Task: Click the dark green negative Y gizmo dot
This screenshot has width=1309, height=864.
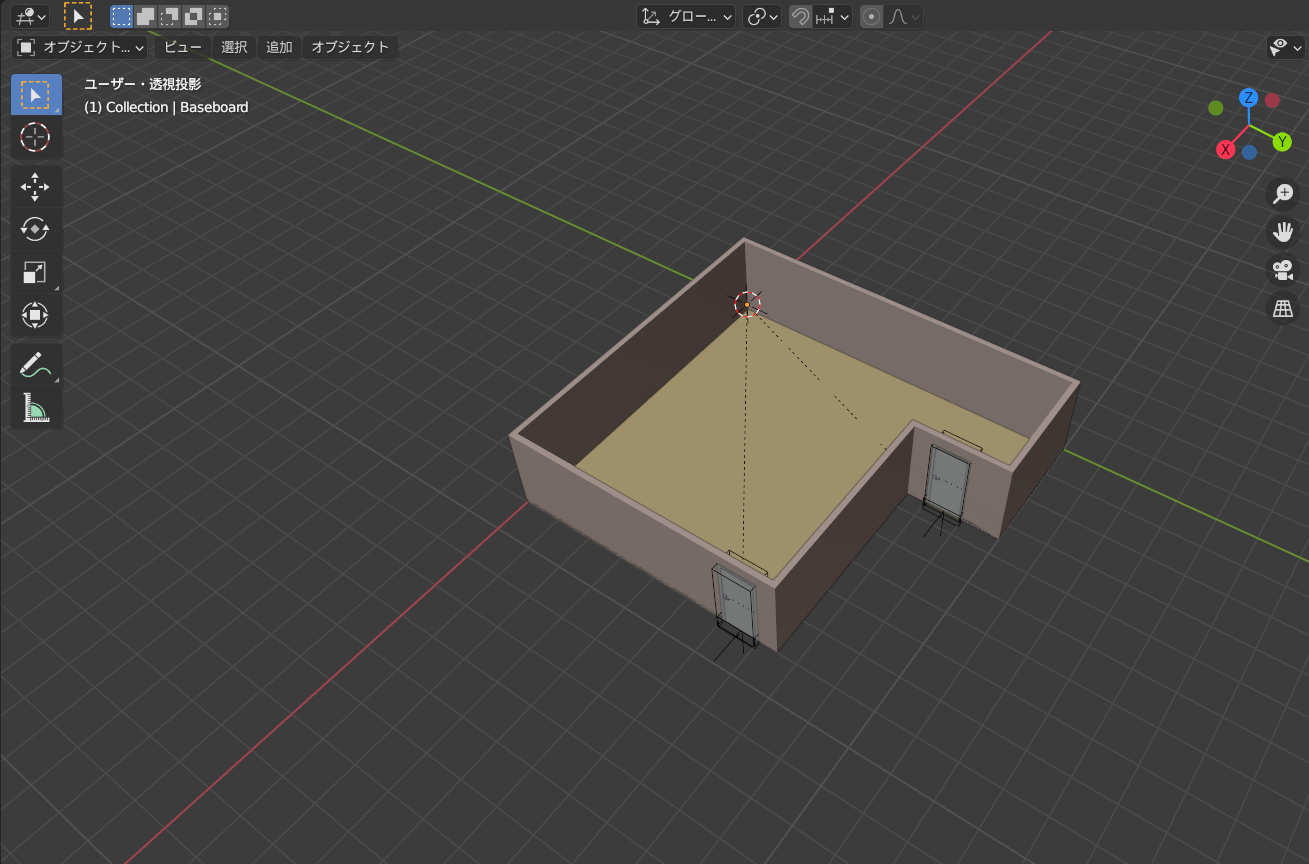Action: click(x=1216, y=108)
